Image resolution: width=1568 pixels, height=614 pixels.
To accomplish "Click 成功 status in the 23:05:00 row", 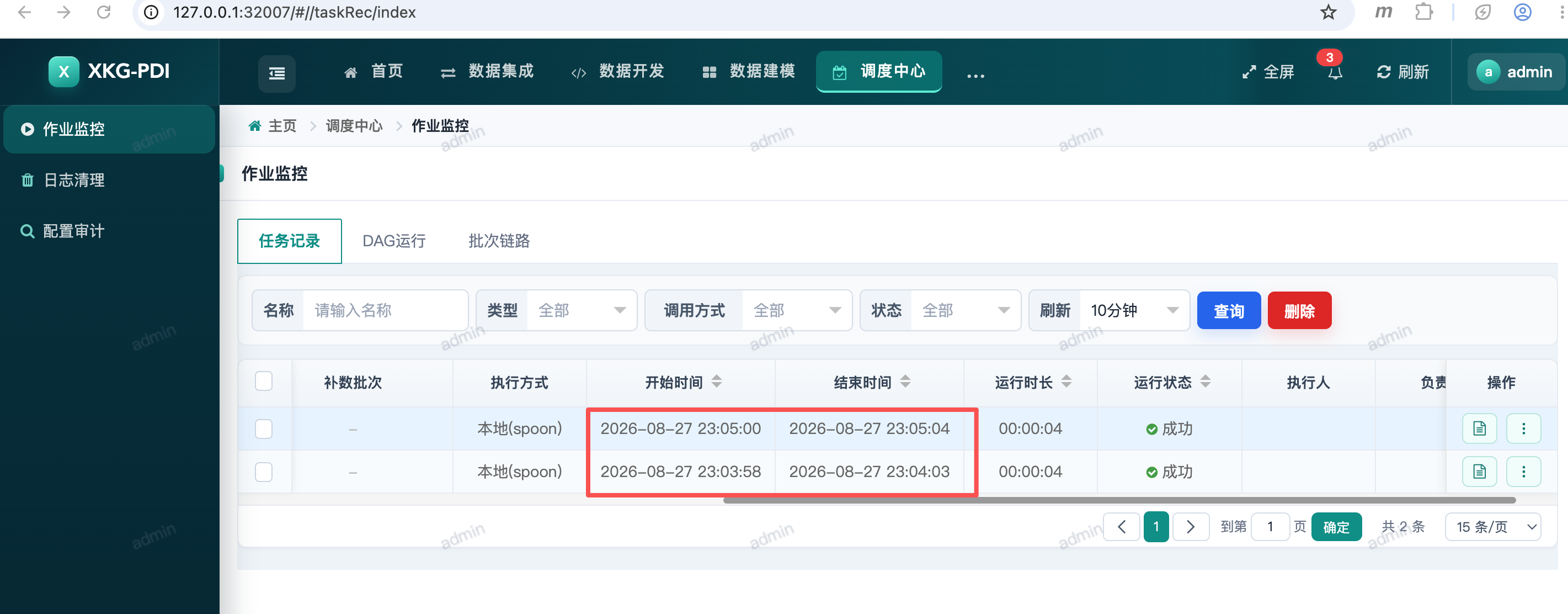I will [x=1169, y=429].
